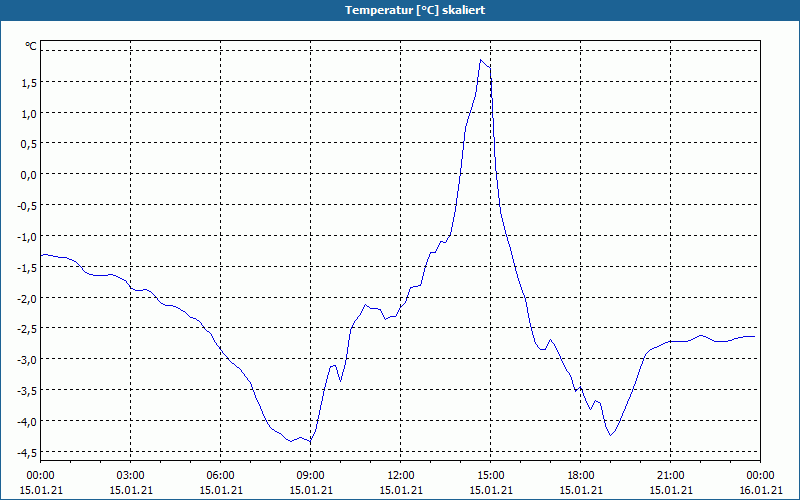Click the -3,0 y-axis value

click(28, 360)
